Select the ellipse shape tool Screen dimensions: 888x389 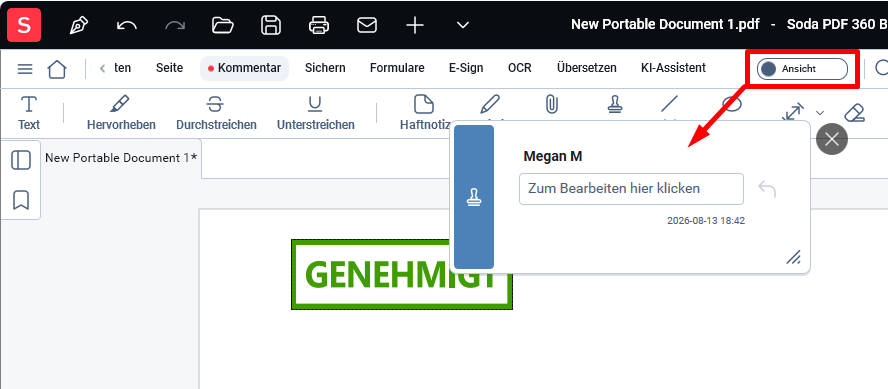pyautogui.click(x=732, y=103)
